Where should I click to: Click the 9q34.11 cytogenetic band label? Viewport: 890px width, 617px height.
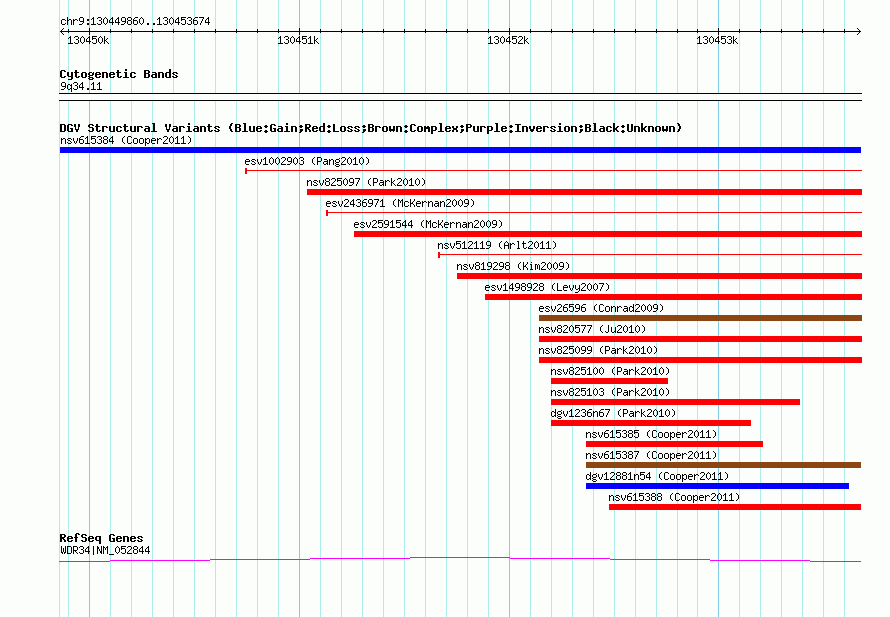(81, 86)
